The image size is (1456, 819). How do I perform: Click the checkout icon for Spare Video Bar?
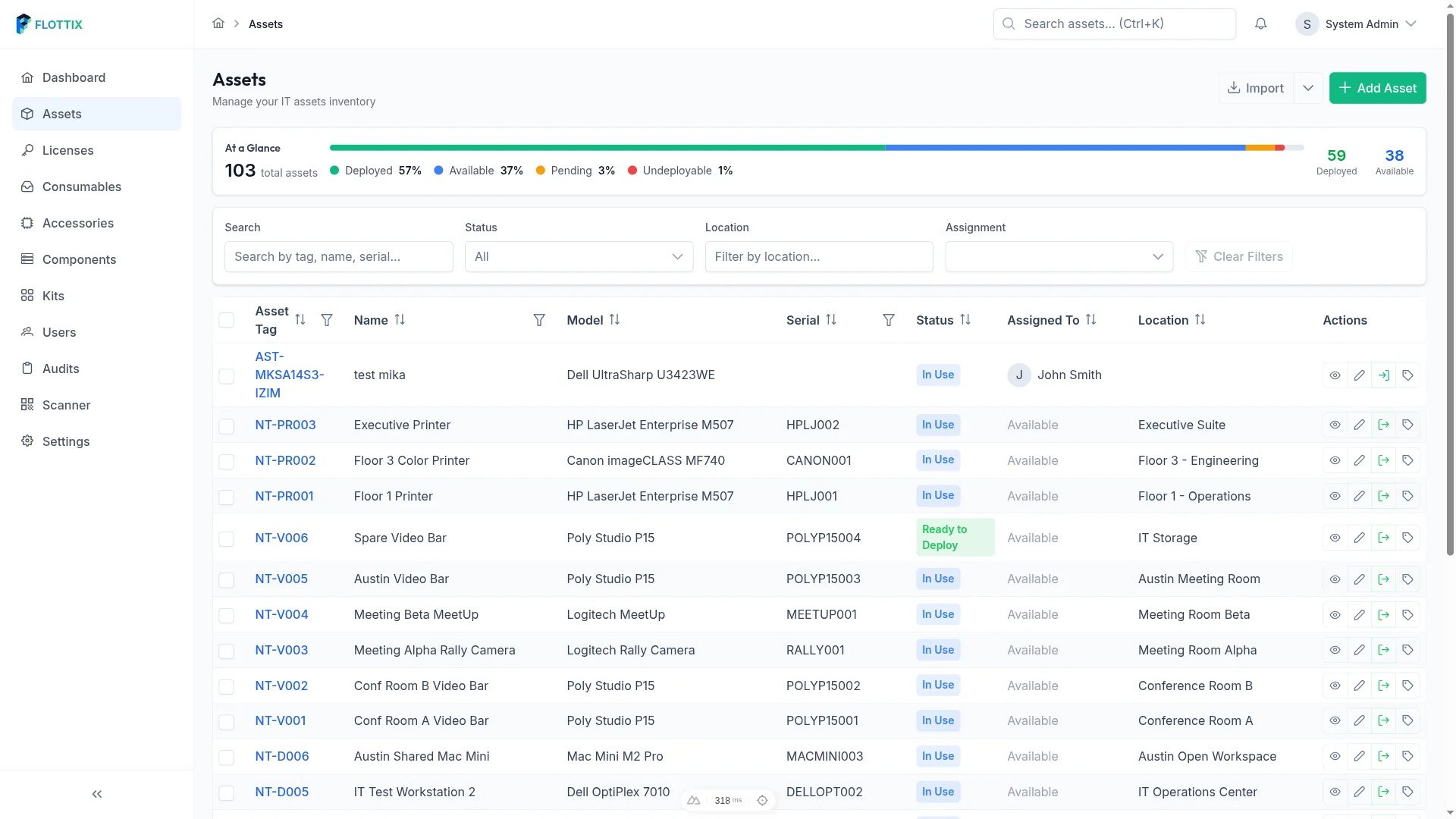[x=1383, y=537]
